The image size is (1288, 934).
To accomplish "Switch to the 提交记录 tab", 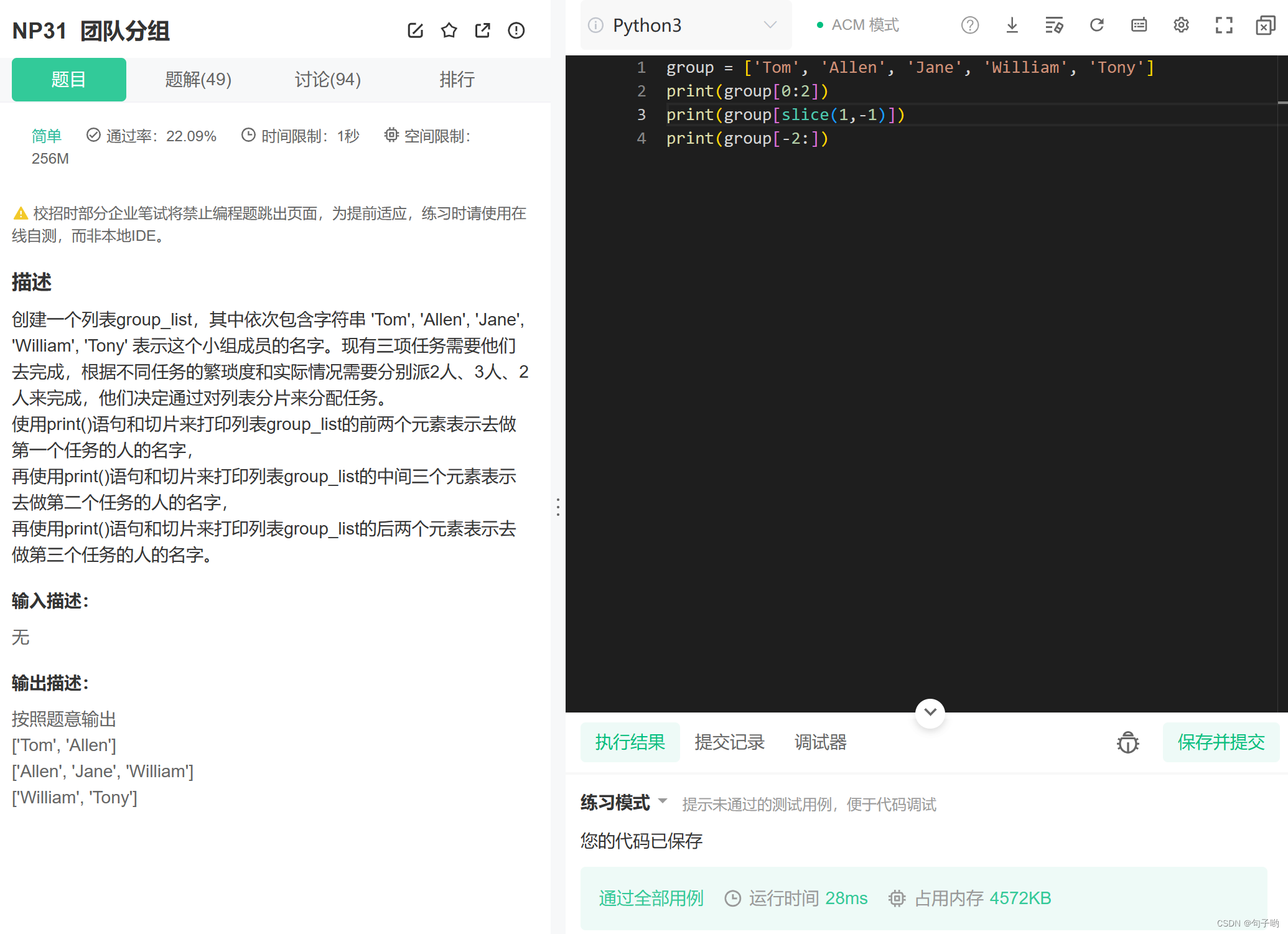I will [730, 742].
